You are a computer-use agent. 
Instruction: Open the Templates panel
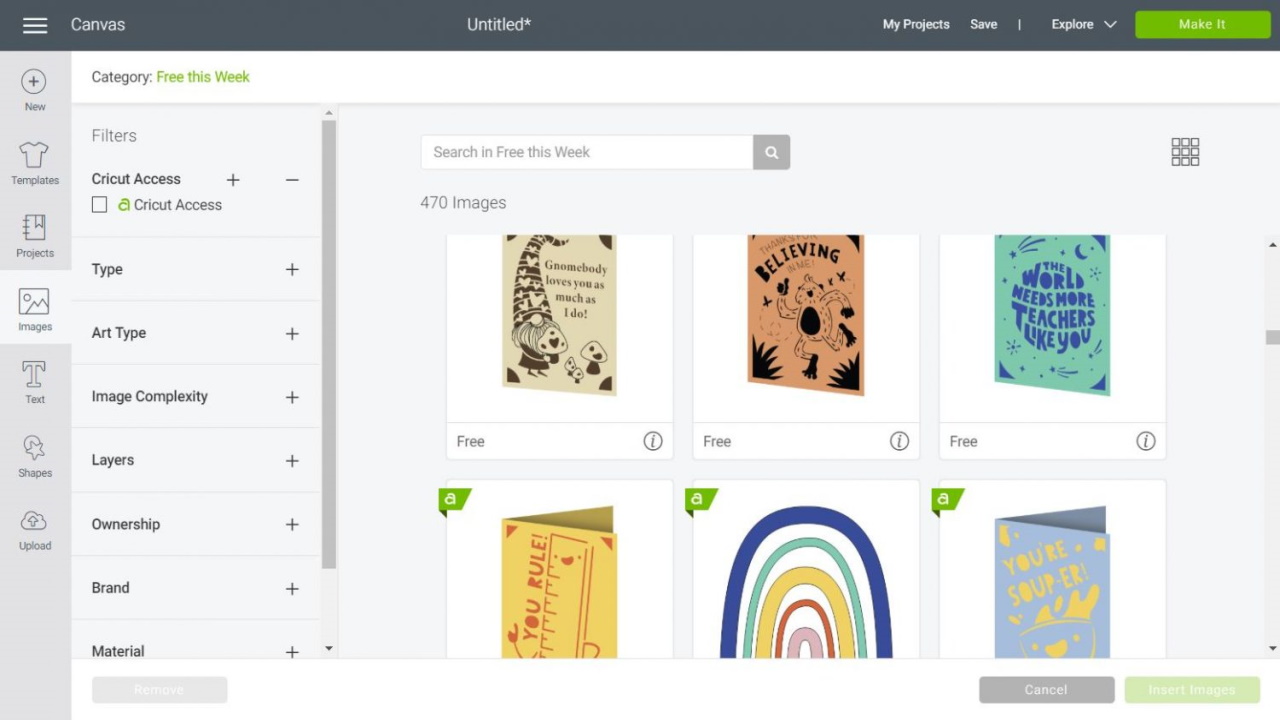(34, 163)
